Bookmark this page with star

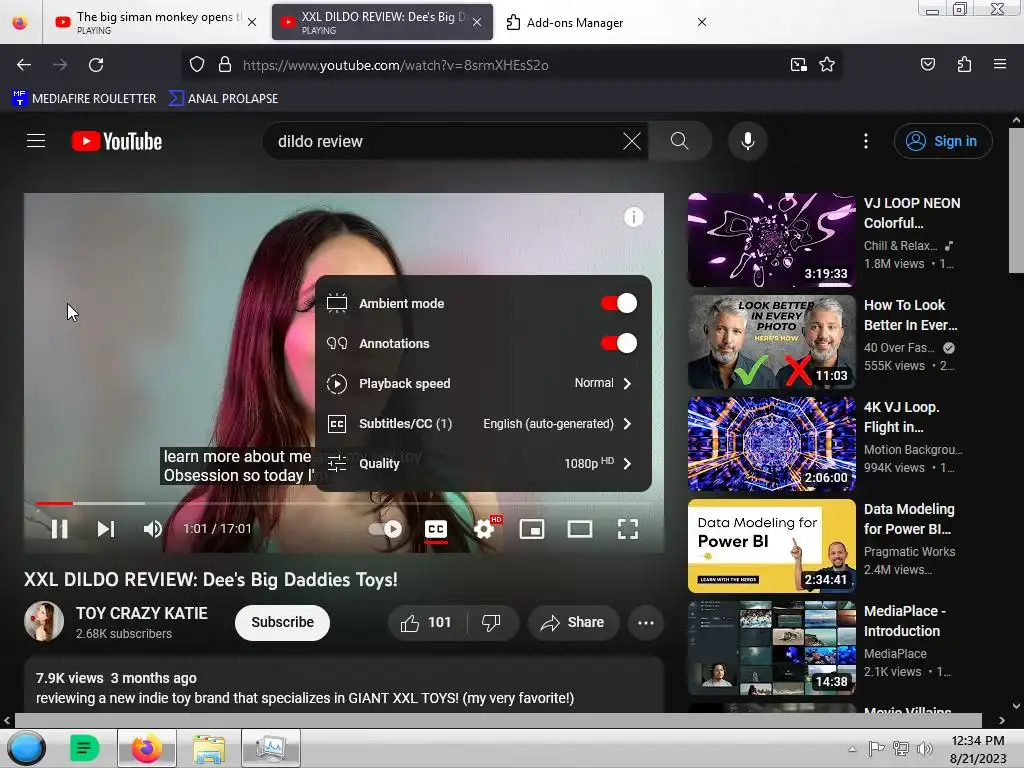tap(827, 65)
